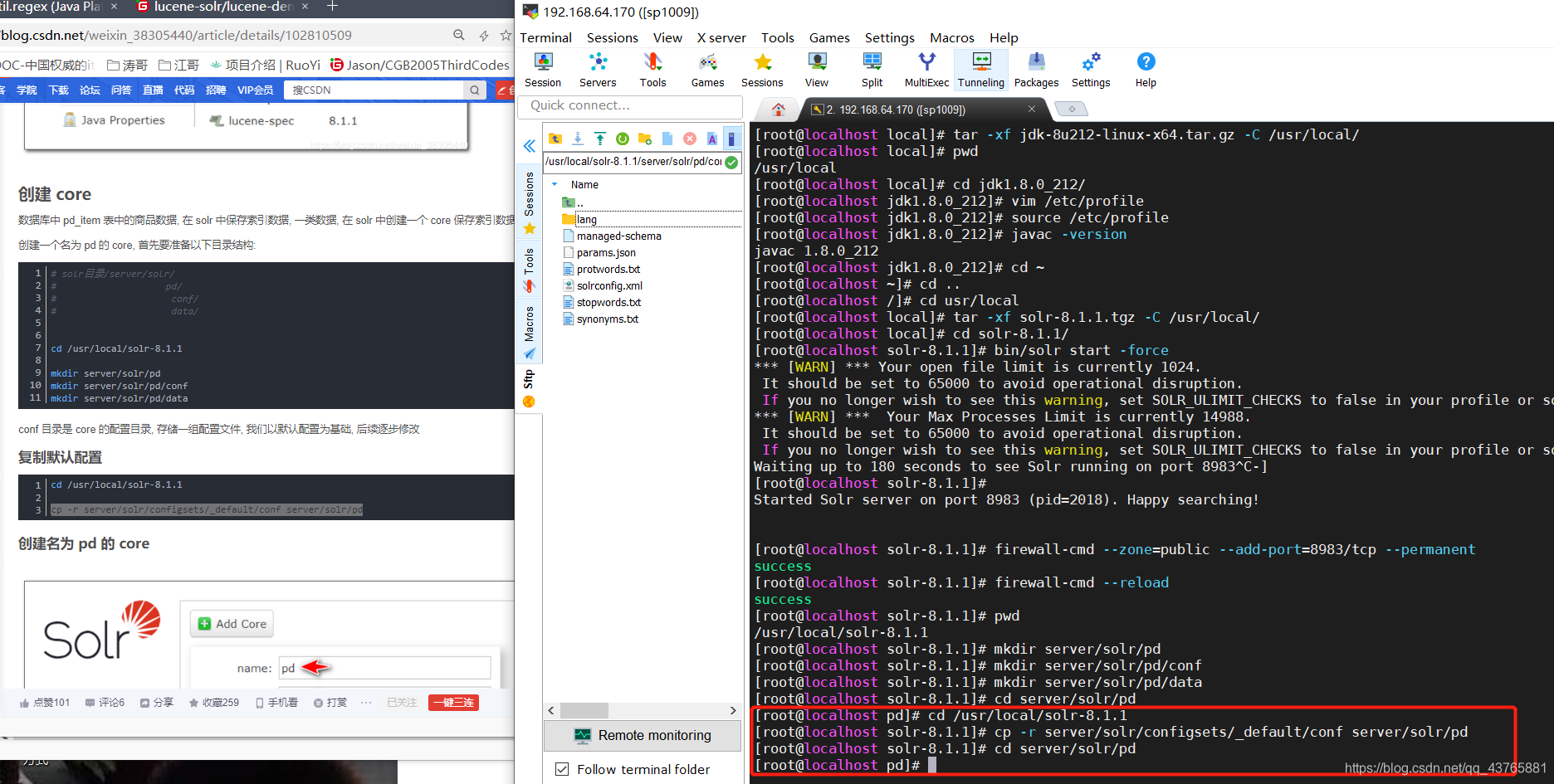Click the 收藏259 favorite button
The image size is (1554, 784).
(x=214, y=703)
